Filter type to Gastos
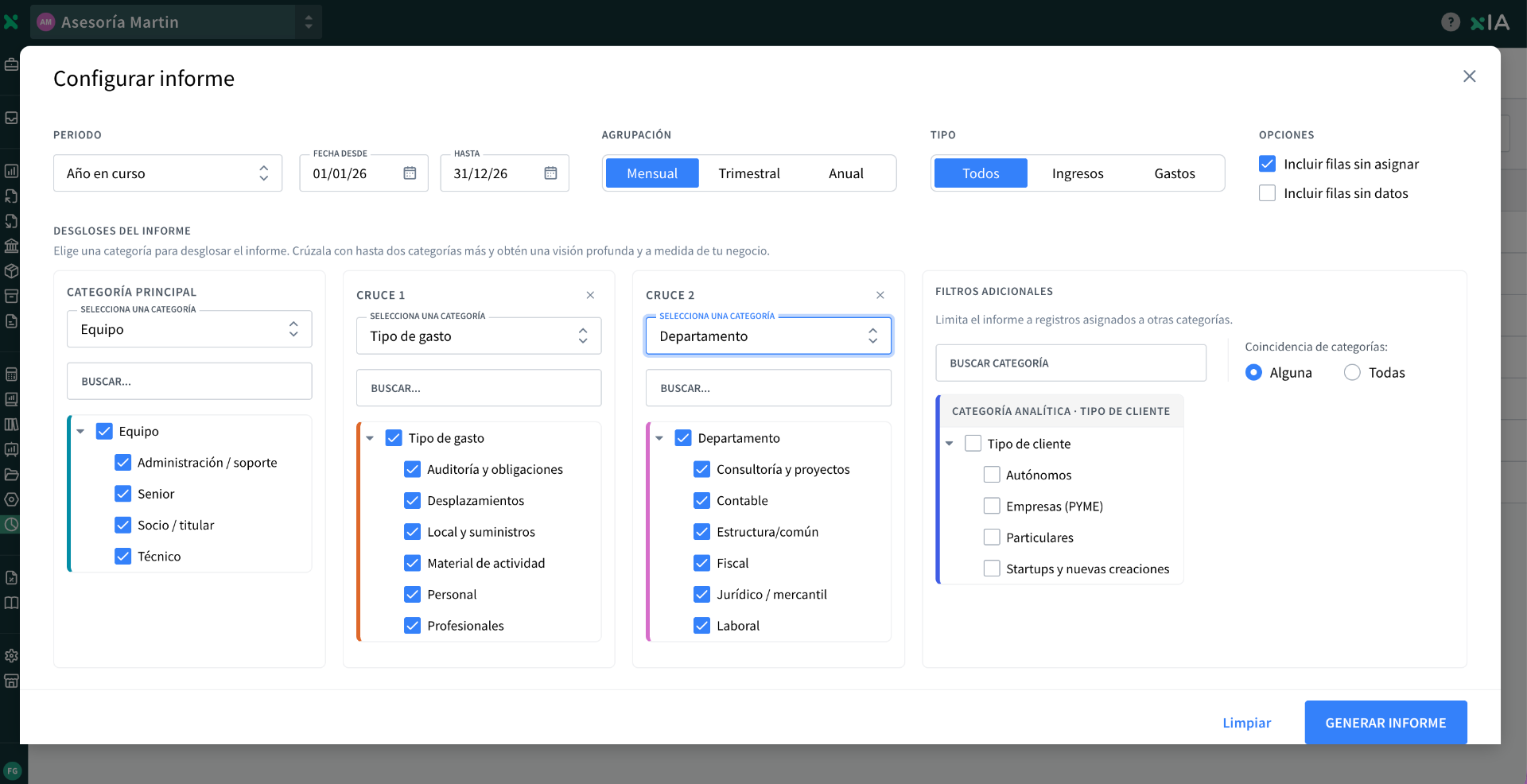Screen dimensions: 1527x784 [1175, 173]
